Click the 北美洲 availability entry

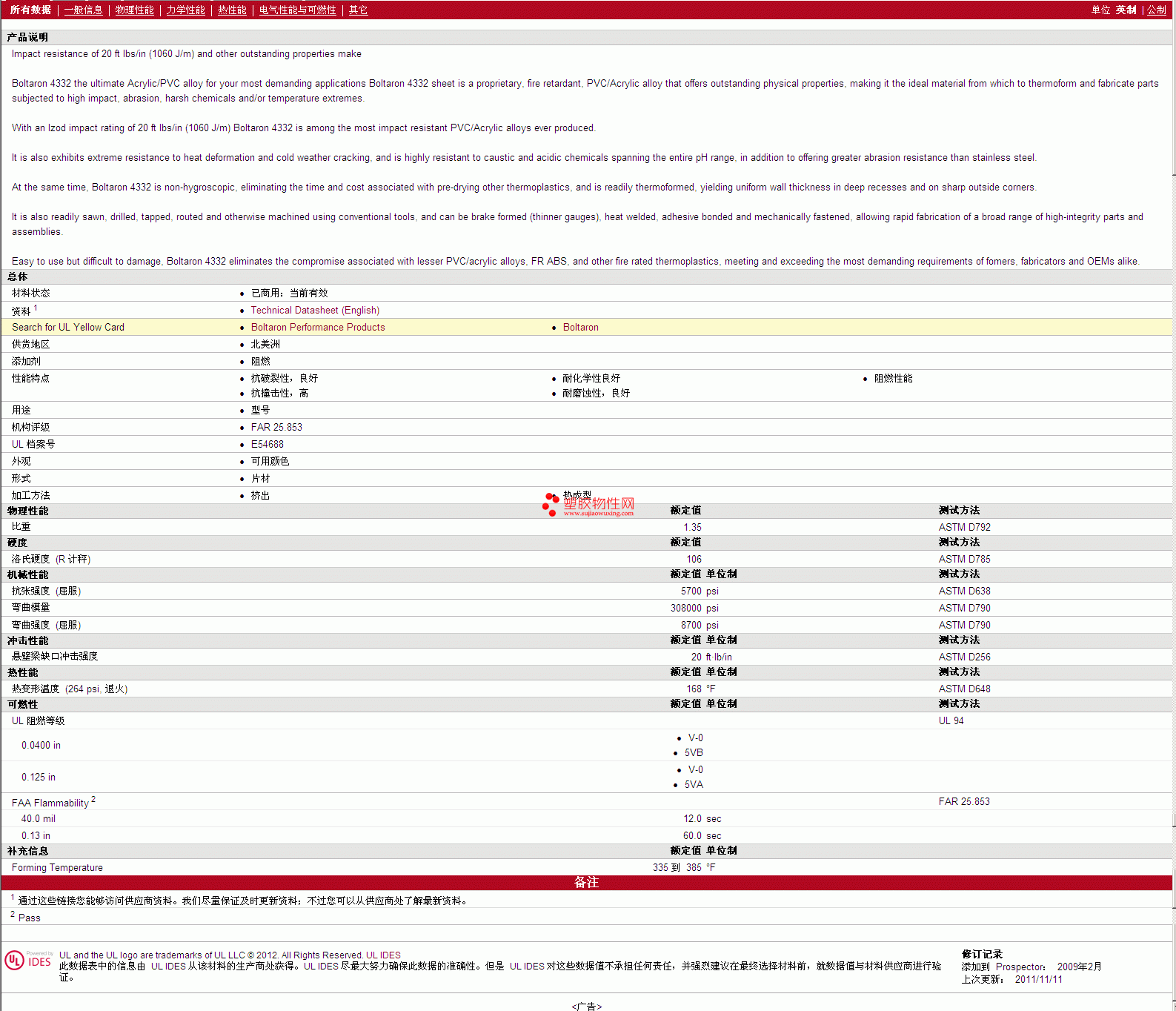pos(265,344)
